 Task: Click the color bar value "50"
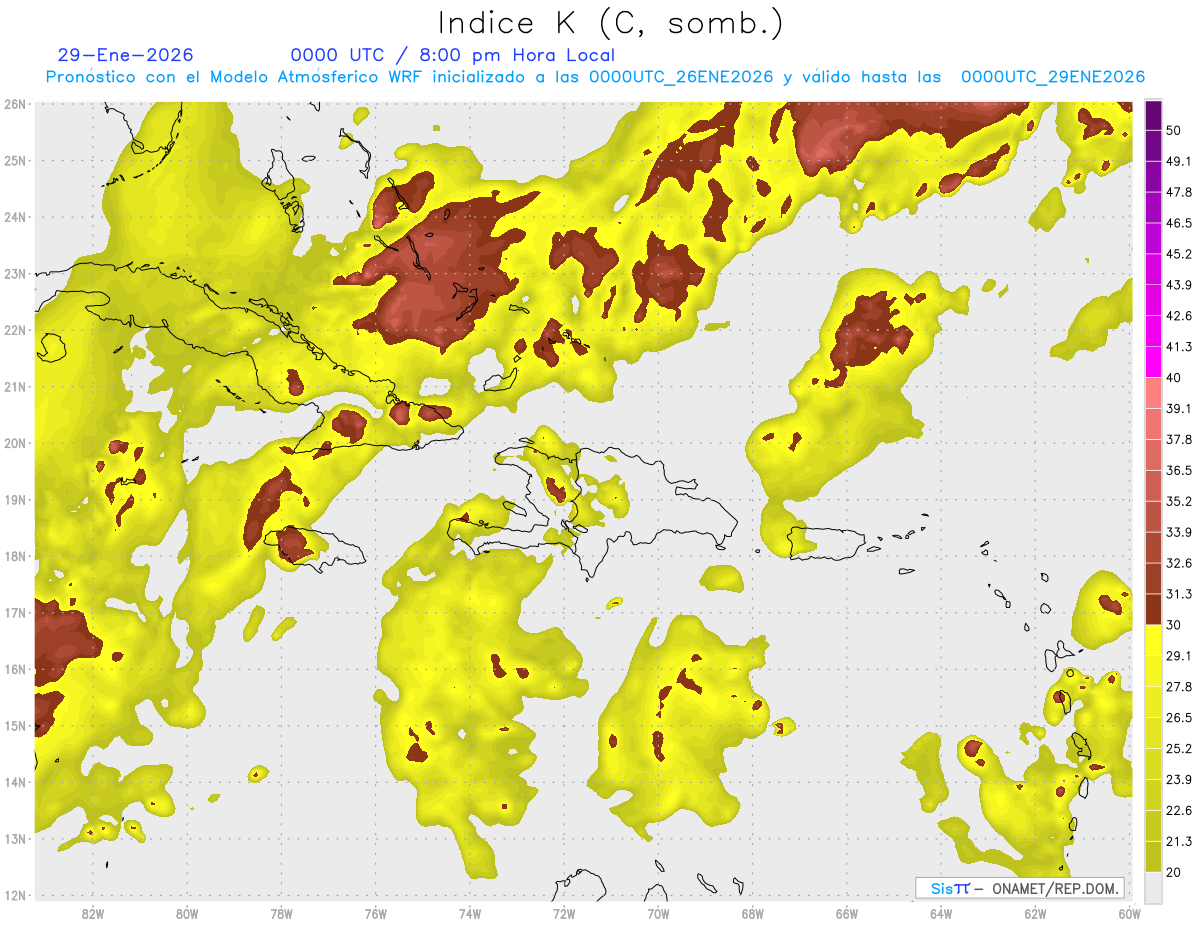pos(1176,131)
